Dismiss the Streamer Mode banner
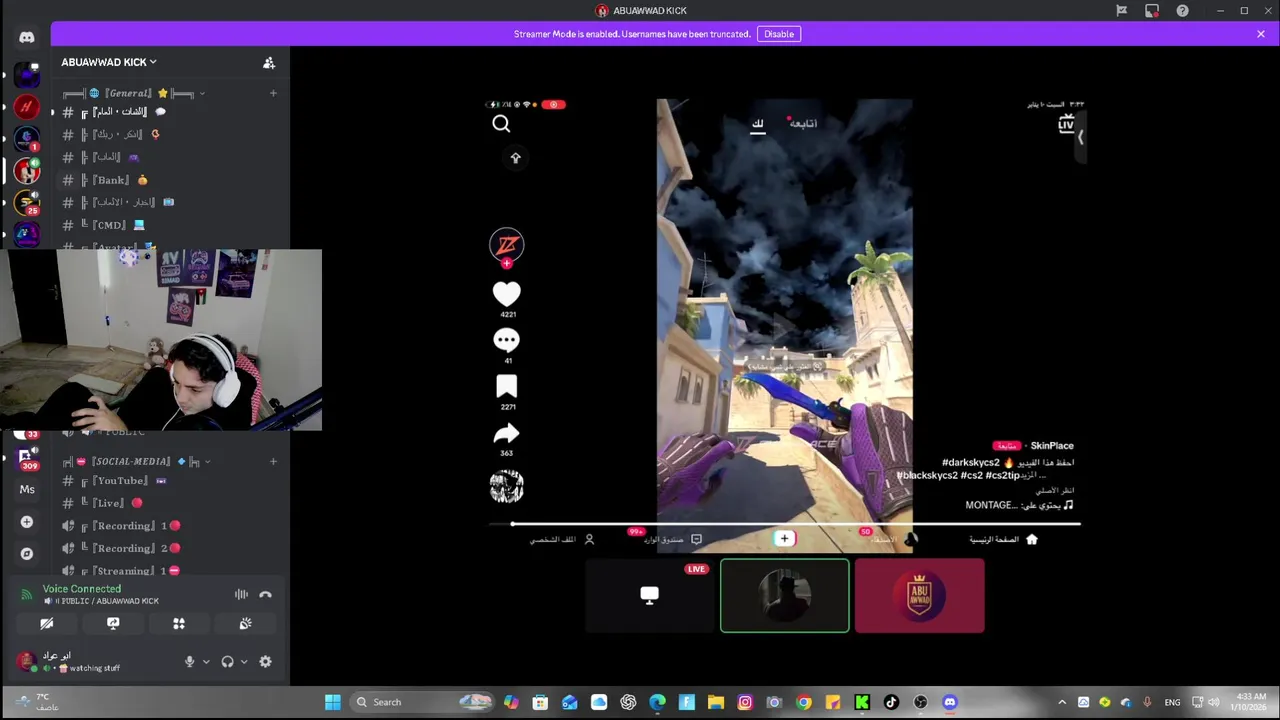The image size is (1280, 720). pyautogui.click(x=1260, y=34)
